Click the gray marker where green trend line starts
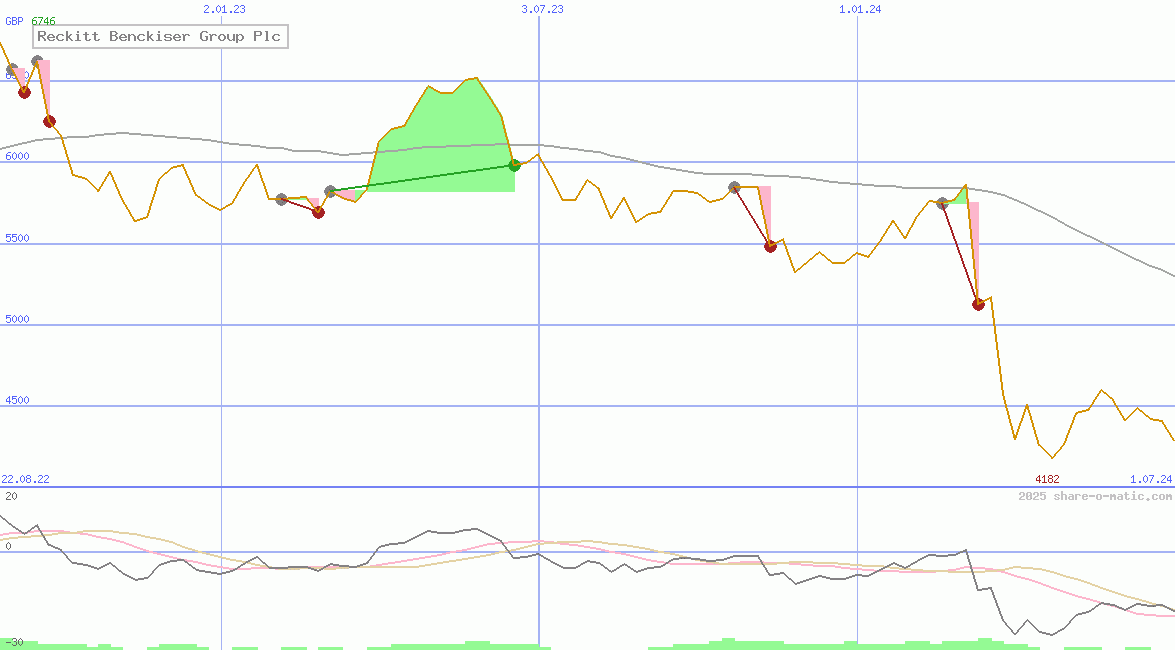 (x=330, y=191)
